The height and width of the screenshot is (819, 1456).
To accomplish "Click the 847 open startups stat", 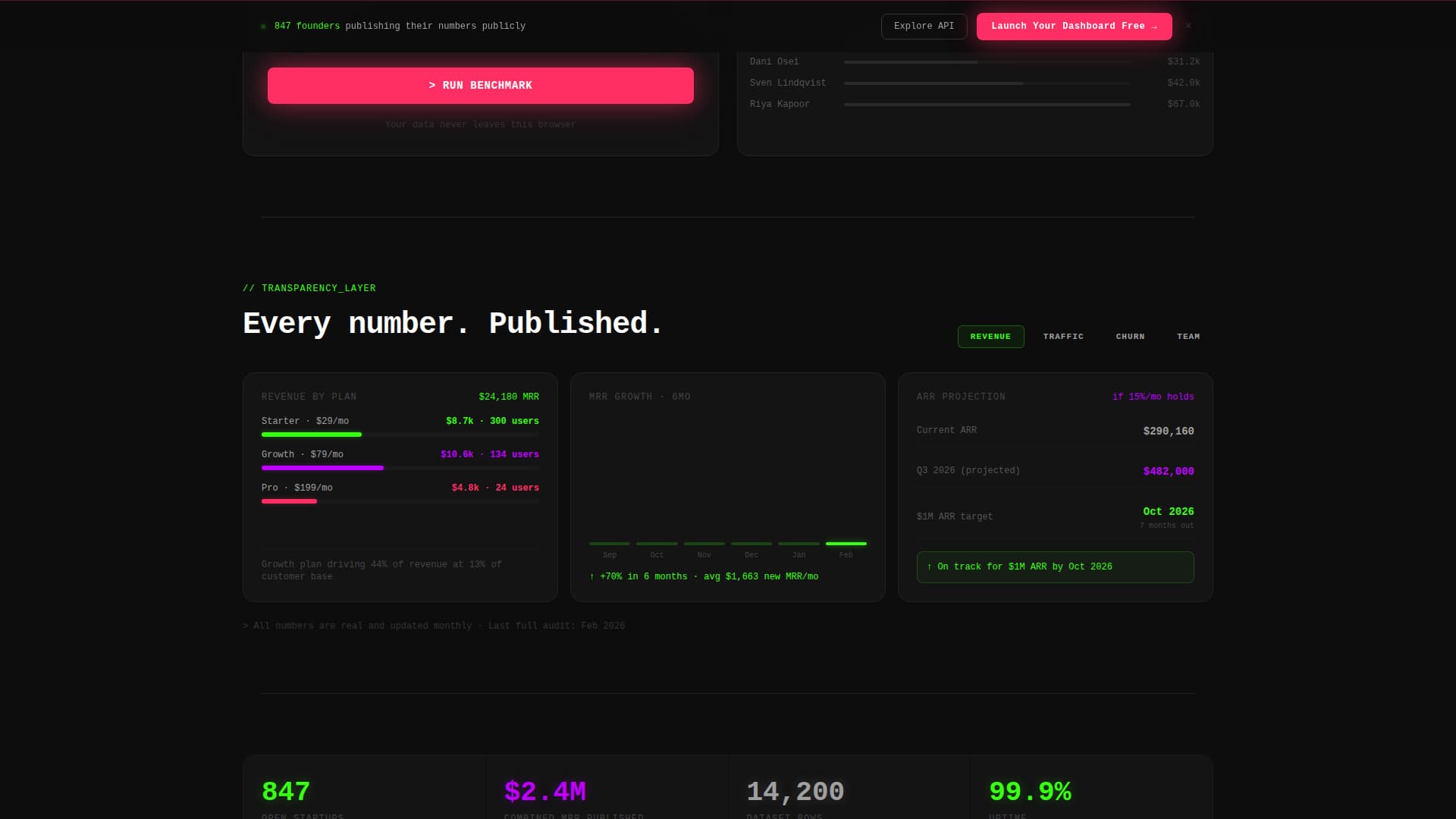I will point(286,792).
